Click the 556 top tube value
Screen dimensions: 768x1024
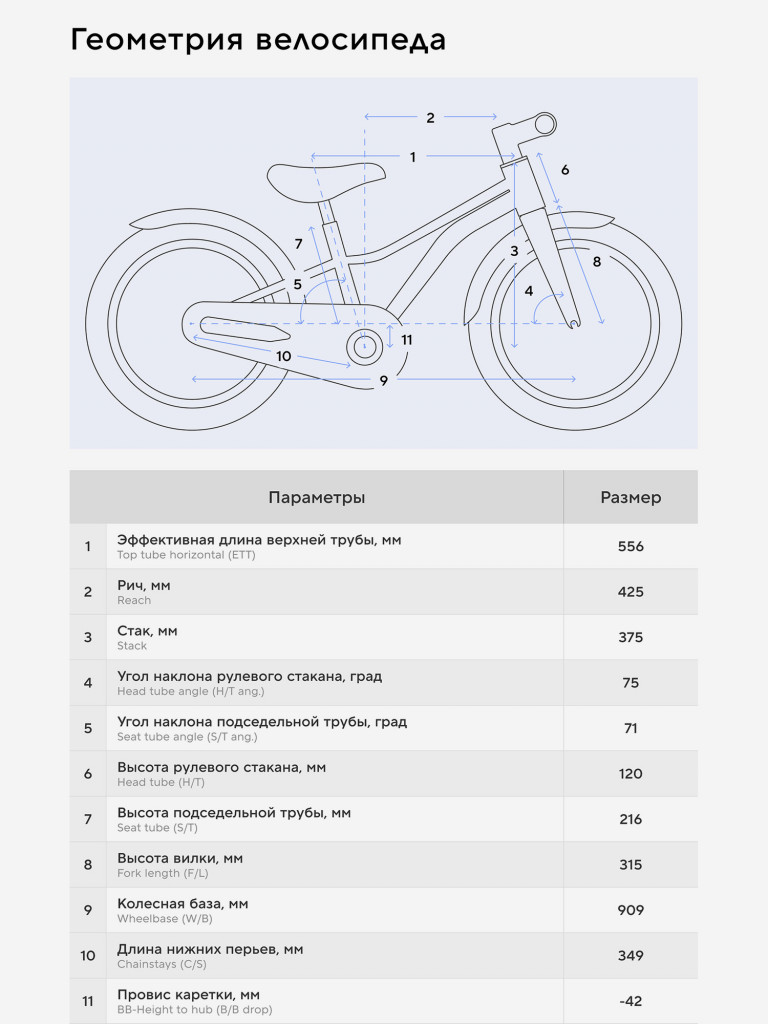tap(630, 547)
